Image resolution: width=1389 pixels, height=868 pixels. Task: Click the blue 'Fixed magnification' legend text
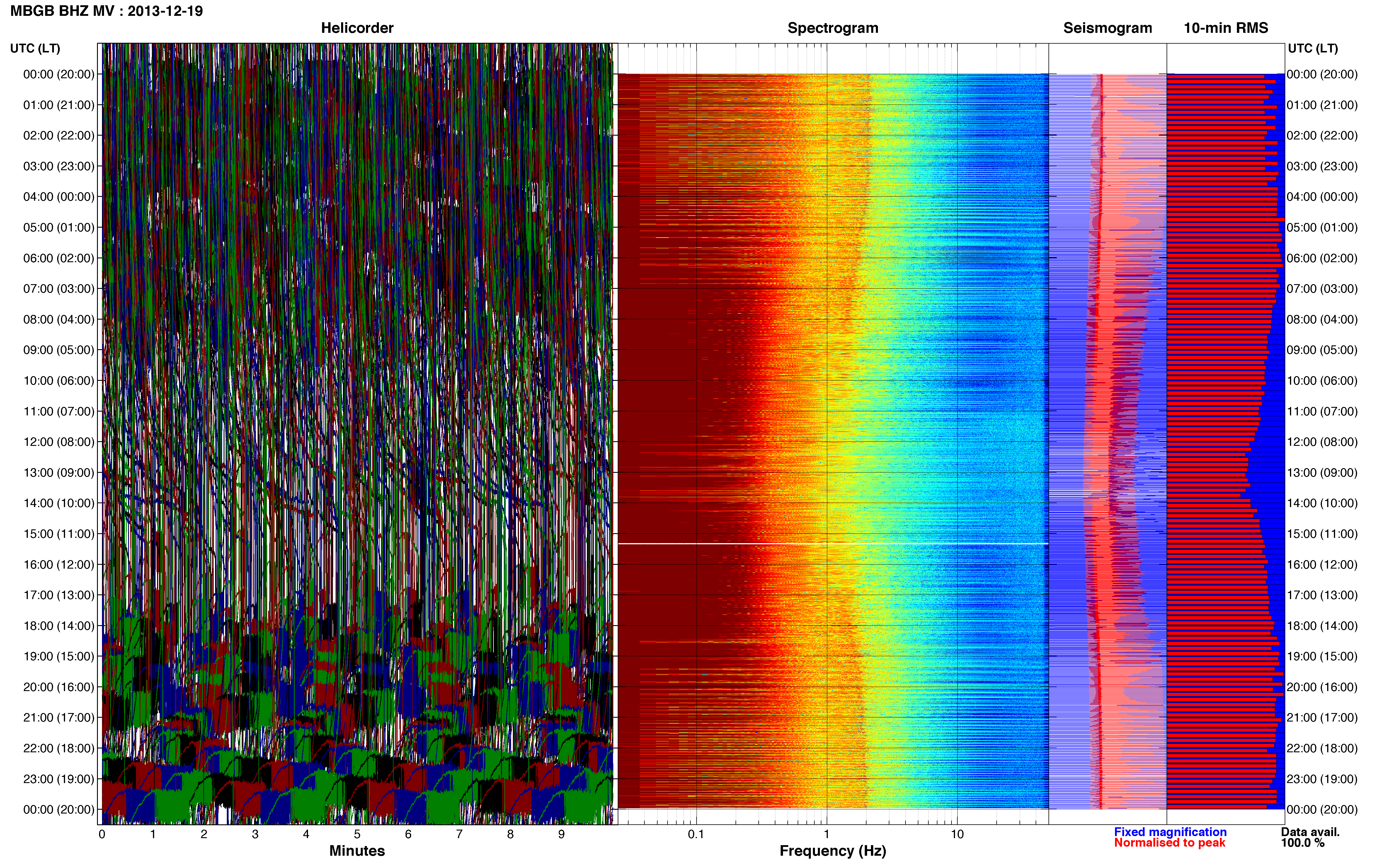tap(1170, 832)
